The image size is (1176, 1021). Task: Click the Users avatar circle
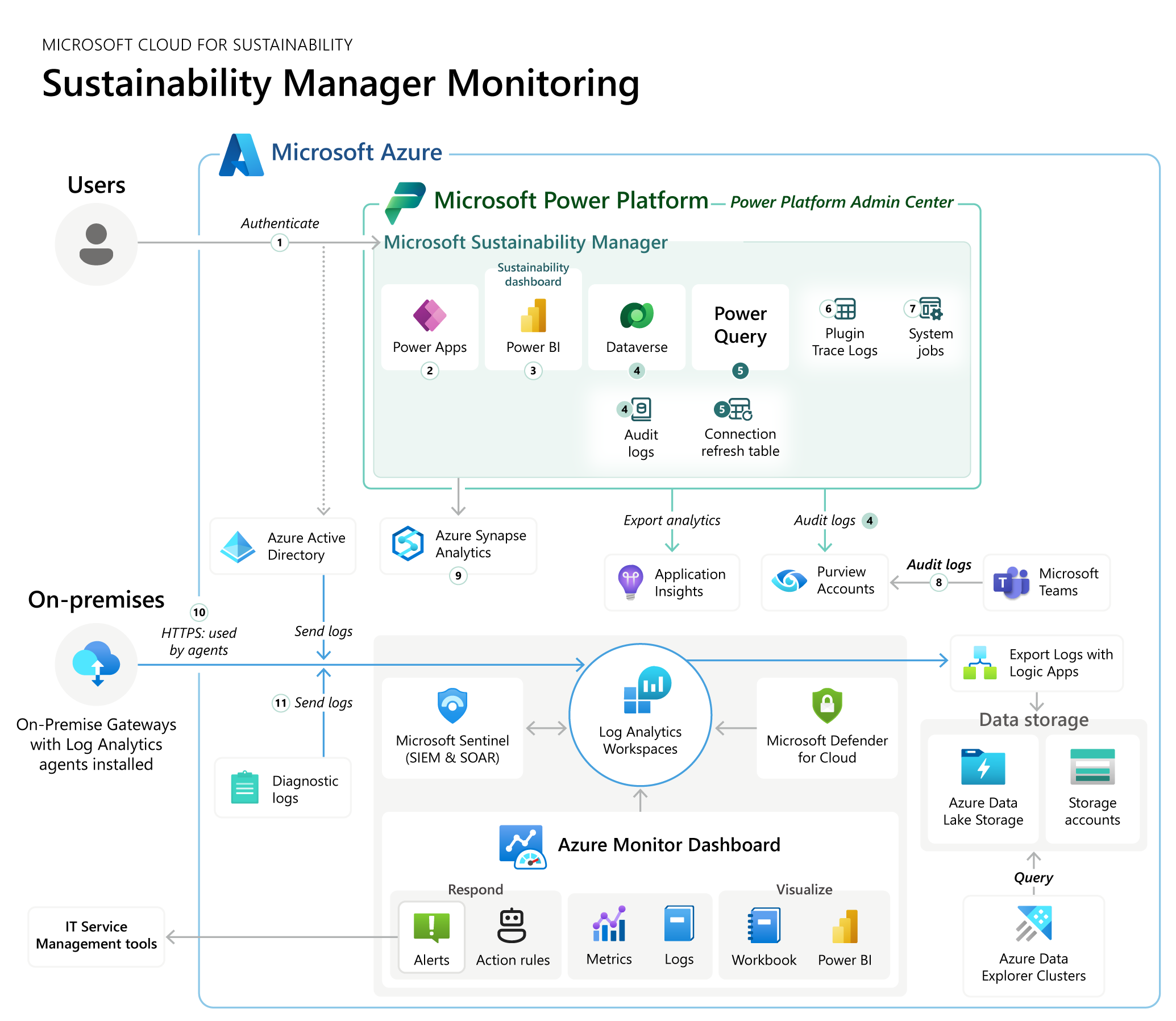point(95,244)
